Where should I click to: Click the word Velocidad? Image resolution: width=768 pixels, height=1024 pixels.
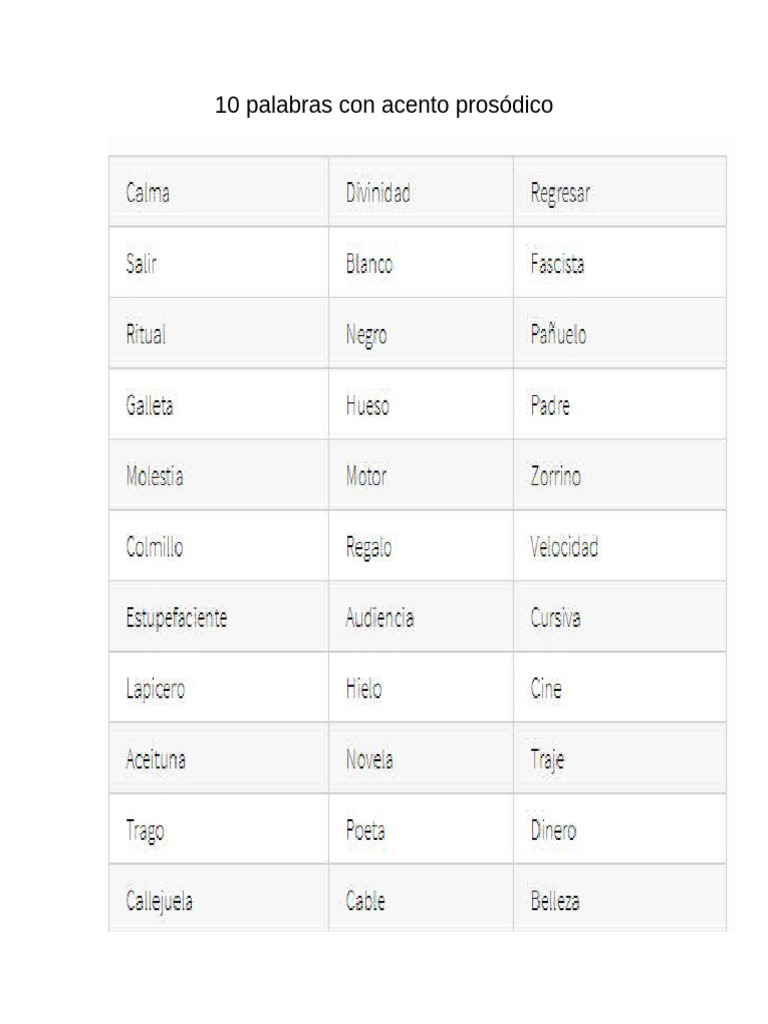(564, 547)
